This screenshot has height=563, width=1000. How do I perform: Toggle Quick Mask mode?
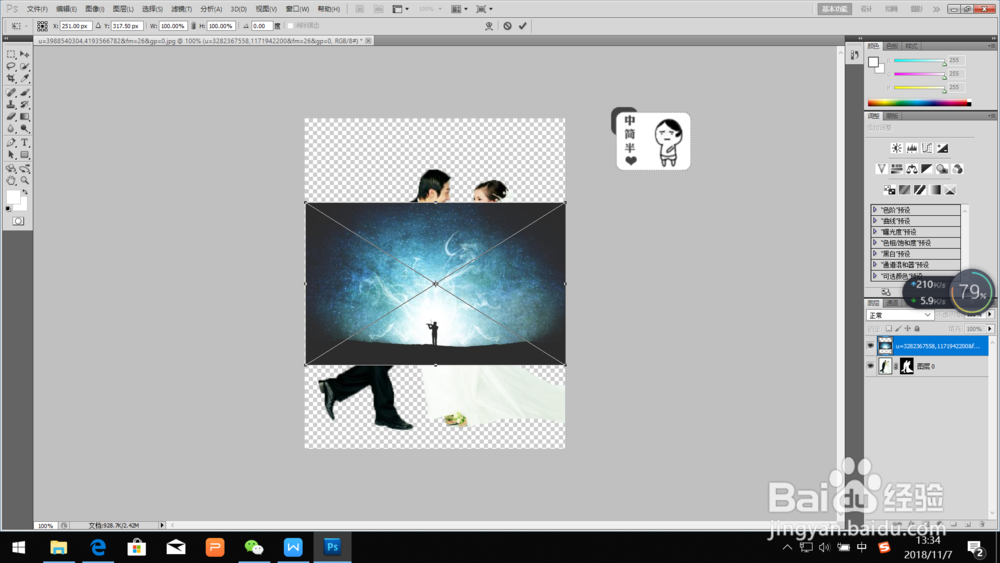[x=18, y=221]
